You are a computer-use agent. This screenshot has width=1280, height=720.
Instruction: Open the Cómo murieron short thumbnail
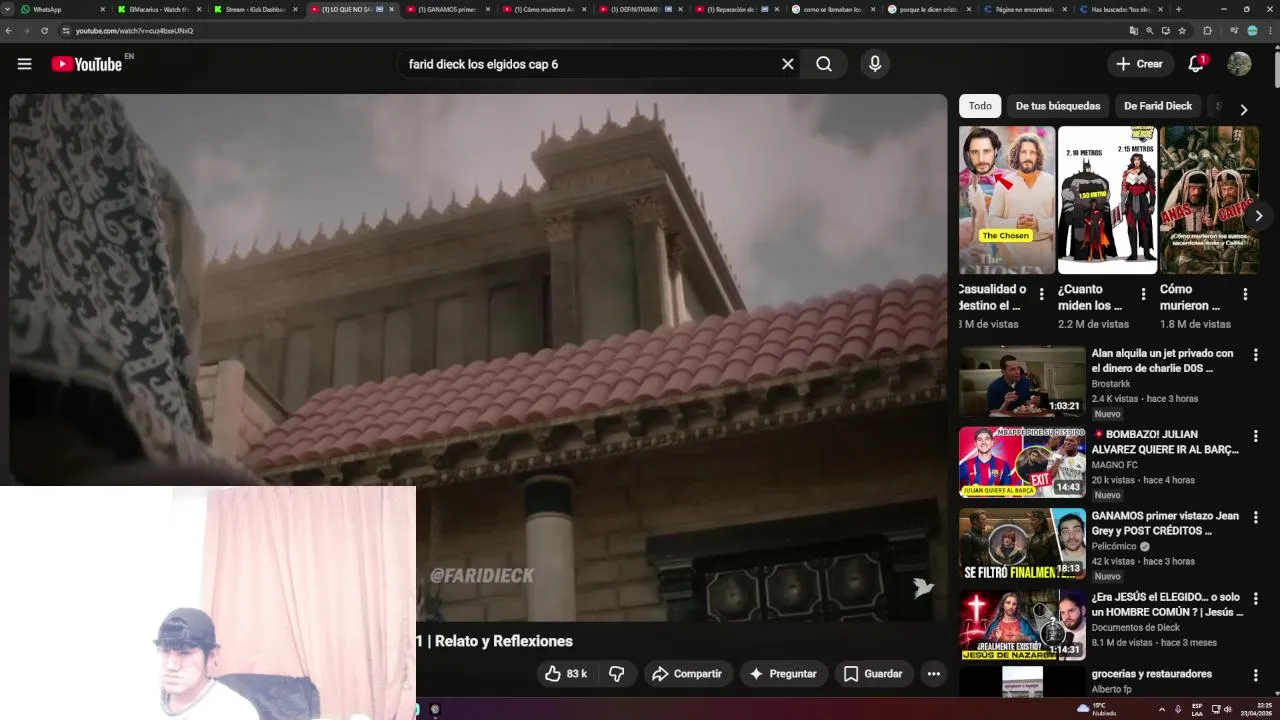coord(1209,200)
